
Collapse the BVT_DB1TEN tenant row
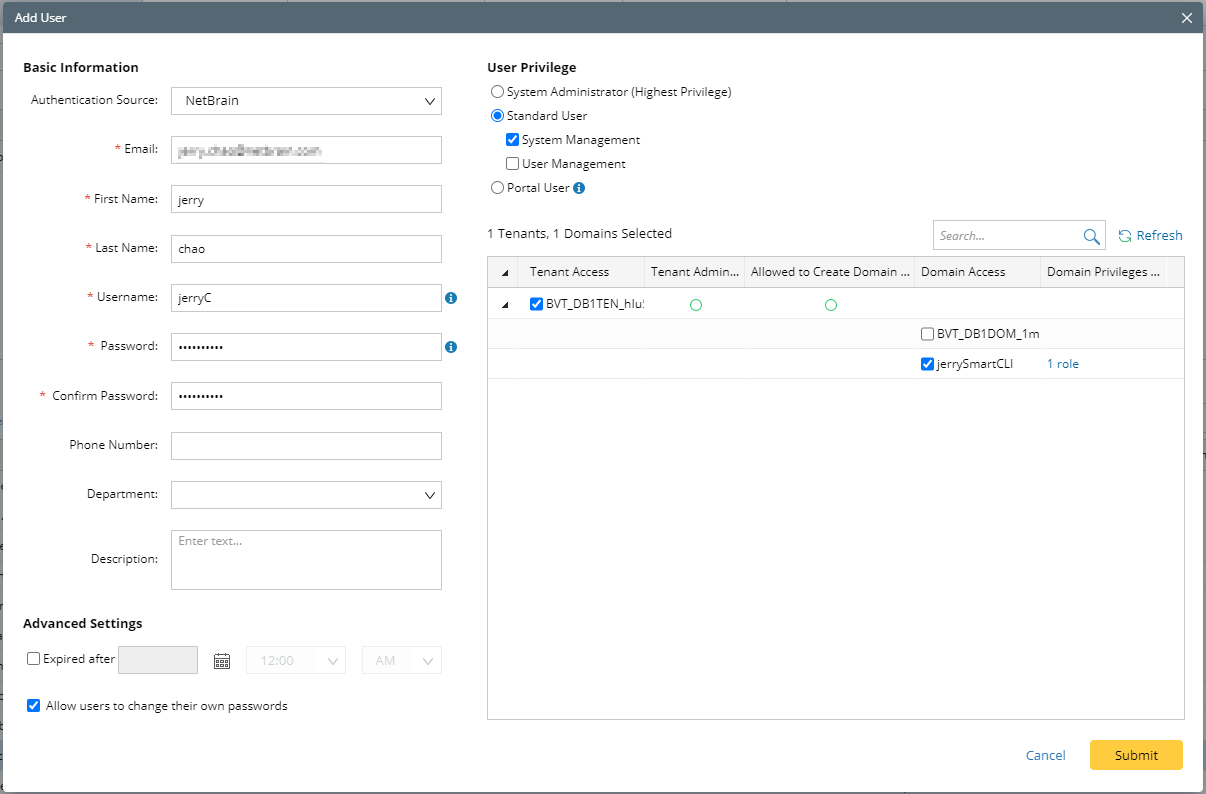pyautogui.click(x=504, y=304)
